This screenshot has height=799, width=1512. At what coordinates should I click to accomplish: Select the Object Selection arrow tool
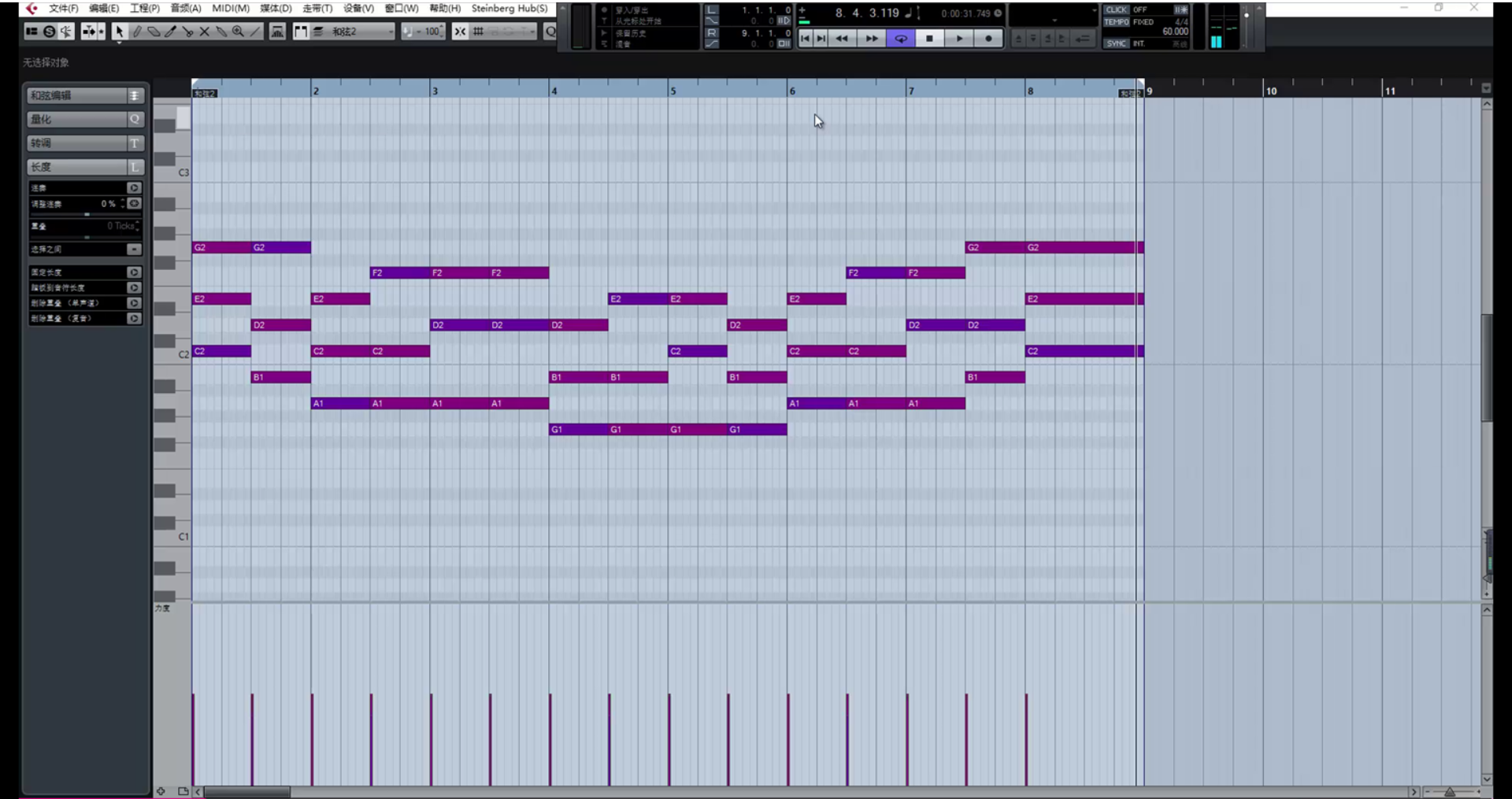[x=119, y=31]
